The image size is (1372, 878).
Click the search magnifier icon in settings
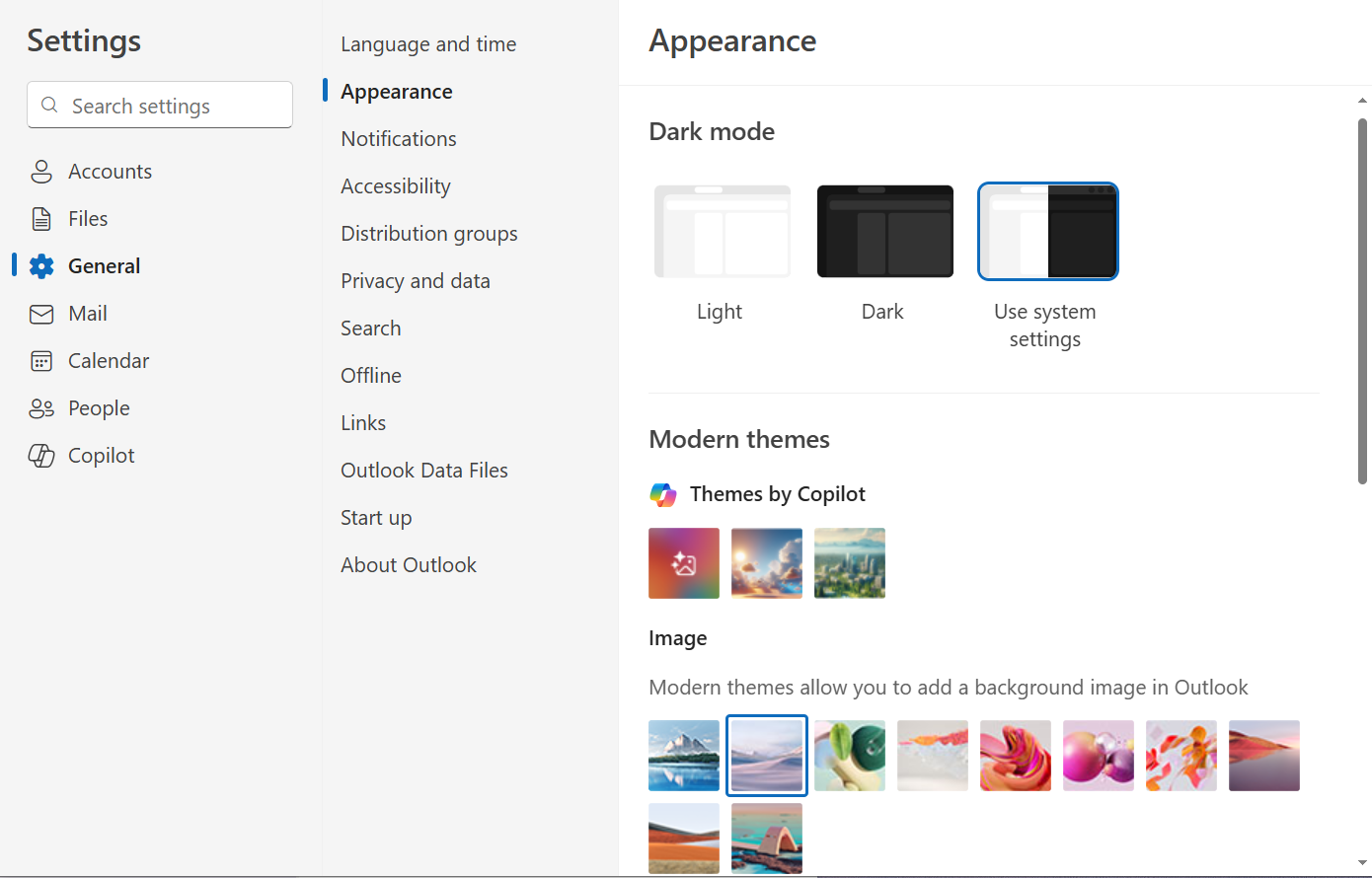(x=49, y=106)
